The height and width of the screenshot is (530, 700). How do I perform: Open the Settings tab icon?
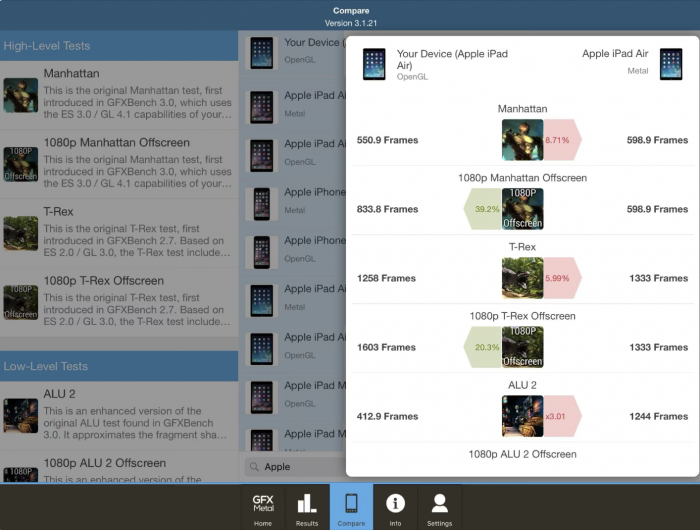pyautogui.click(x=439, y=507)
